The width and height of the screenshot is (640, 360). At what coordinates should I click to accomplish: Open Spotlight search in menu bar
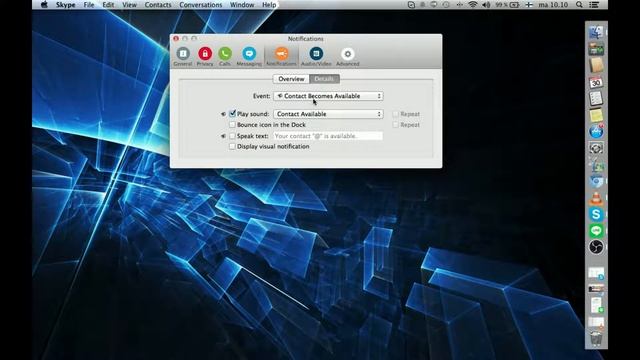click(x=579, y=5)
